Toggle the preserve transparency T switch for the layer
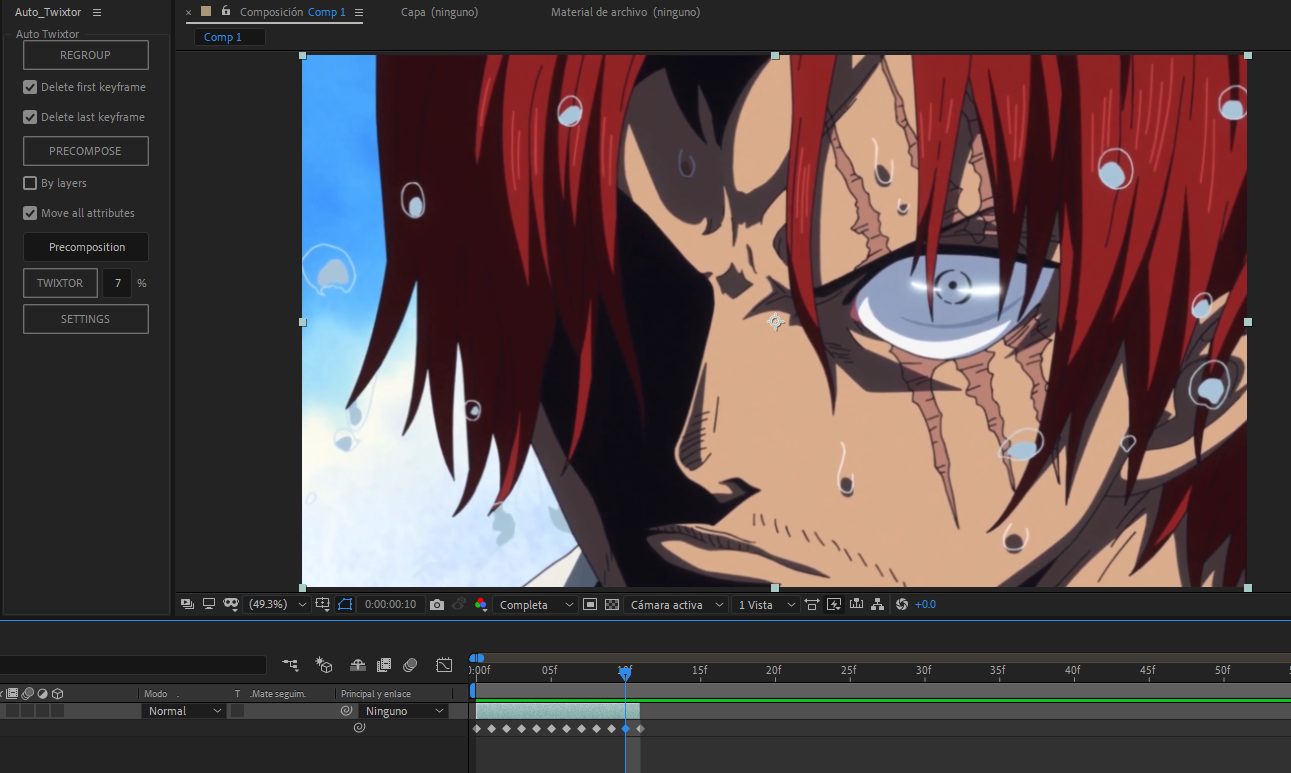This screenshot has width=1291, height=773. [x=237, y=711]
